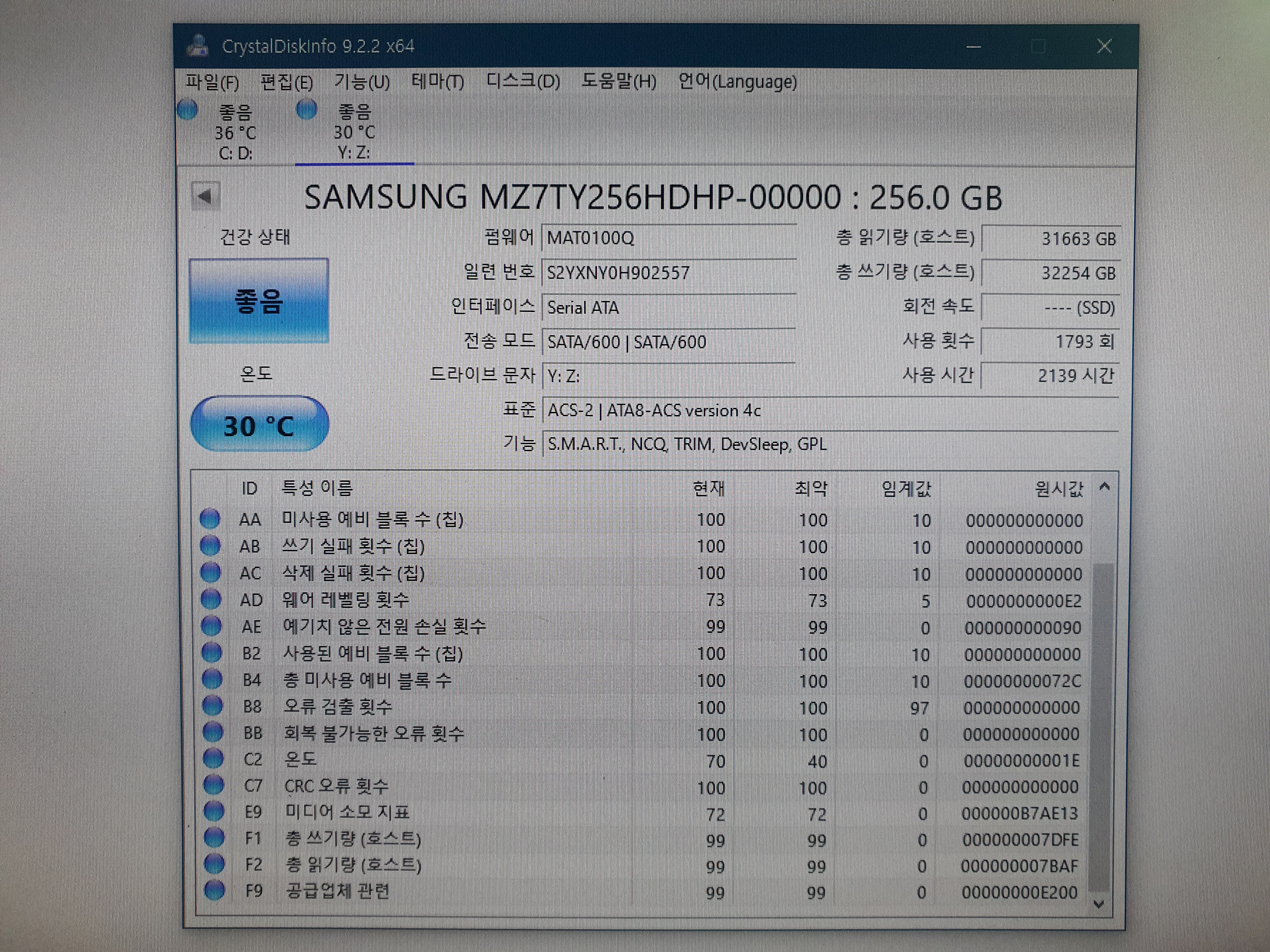Click the 특성 이름 column header
Image resolution: width=1270 pixels, height=952 pixels.
coord(317,488)
